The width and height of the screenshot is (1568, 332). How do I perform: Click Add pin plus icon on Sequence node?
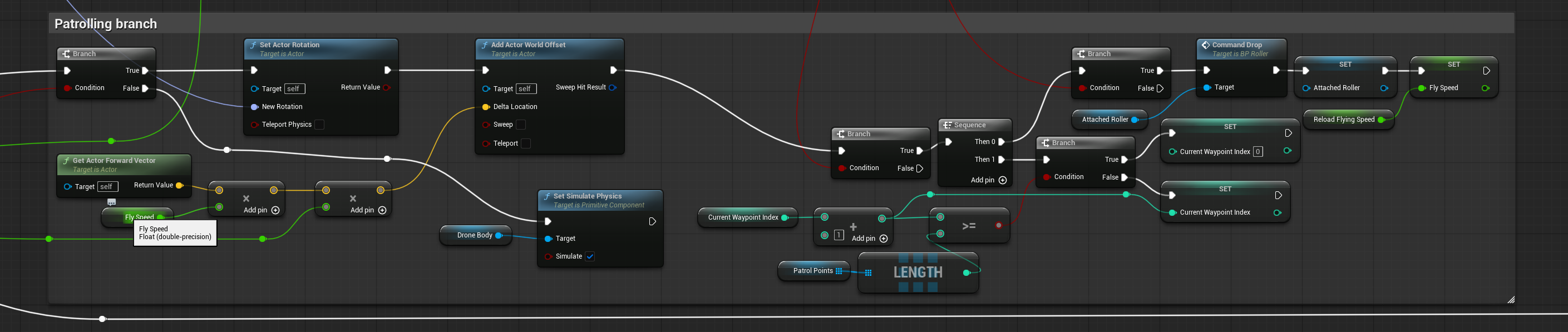click(1003, 180)
